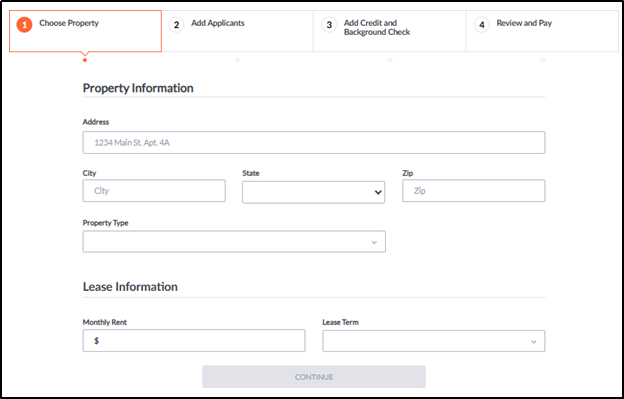Click the Lease Term label
Screen dimensions: 624x399
point(341,322)
